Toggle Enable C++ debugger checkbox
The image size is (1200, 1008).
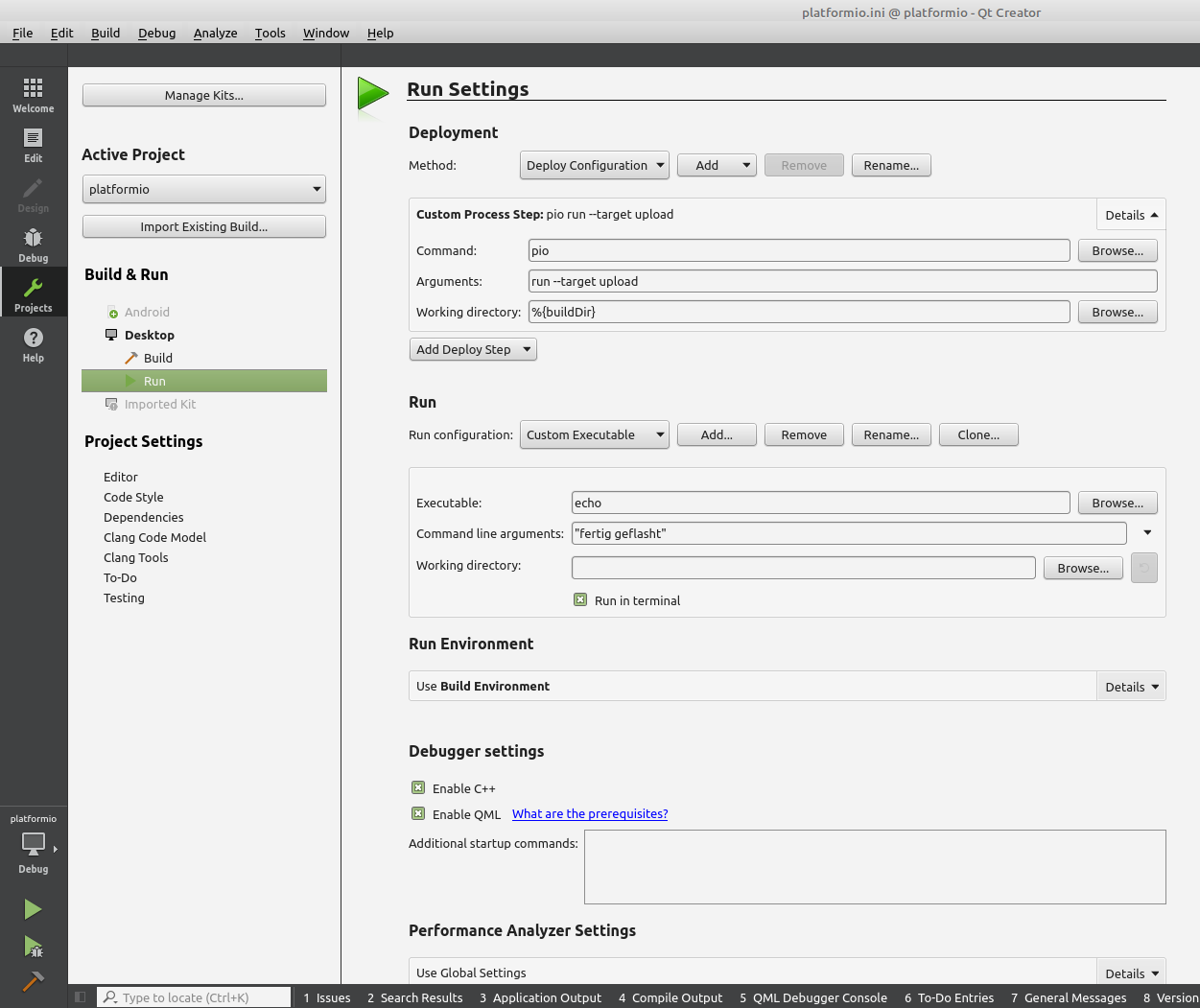[418, 788]
